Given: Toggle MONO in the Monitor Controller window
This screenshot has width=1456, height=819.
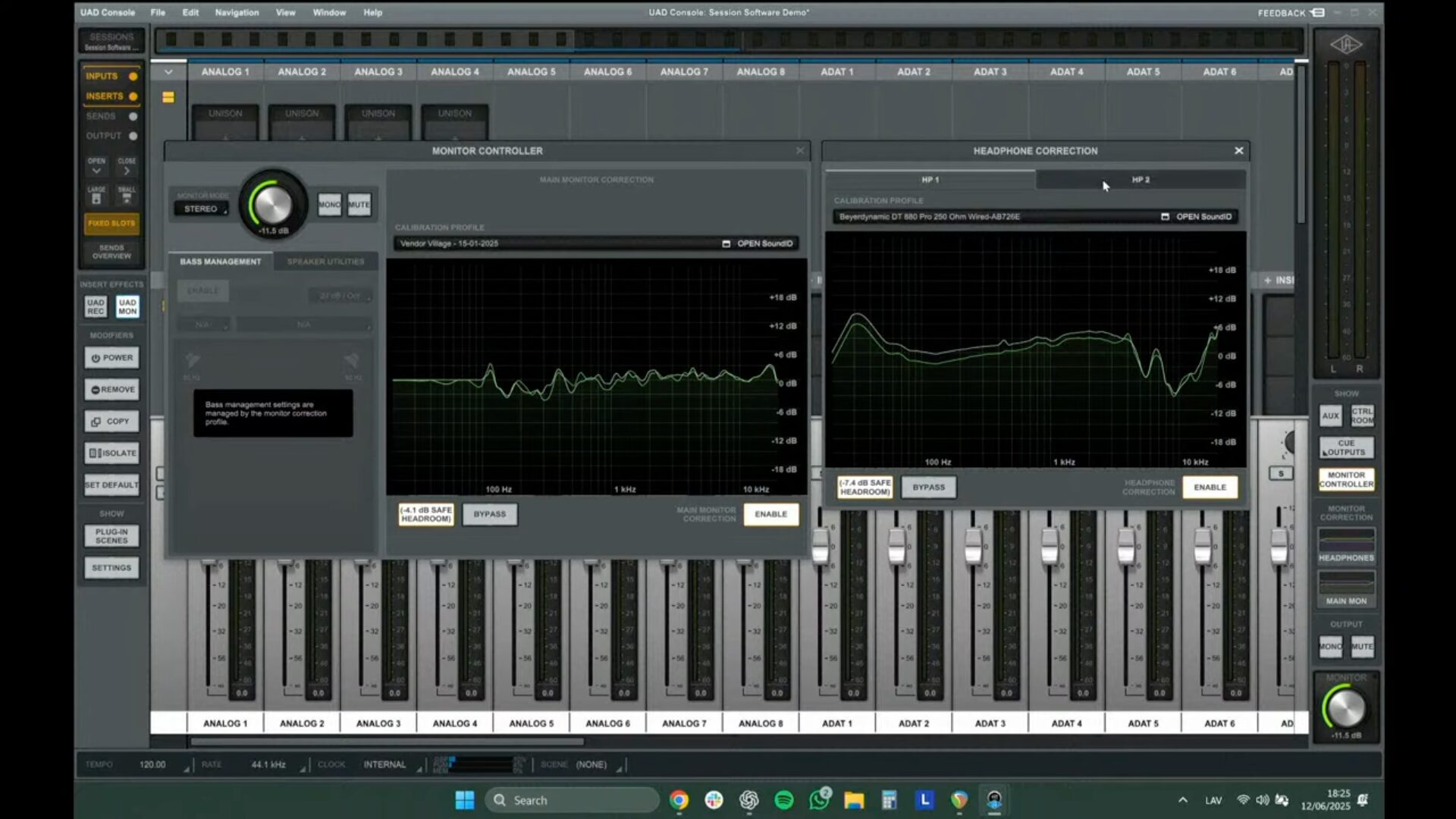Looking at the screenshot, I should coord(329,205).
